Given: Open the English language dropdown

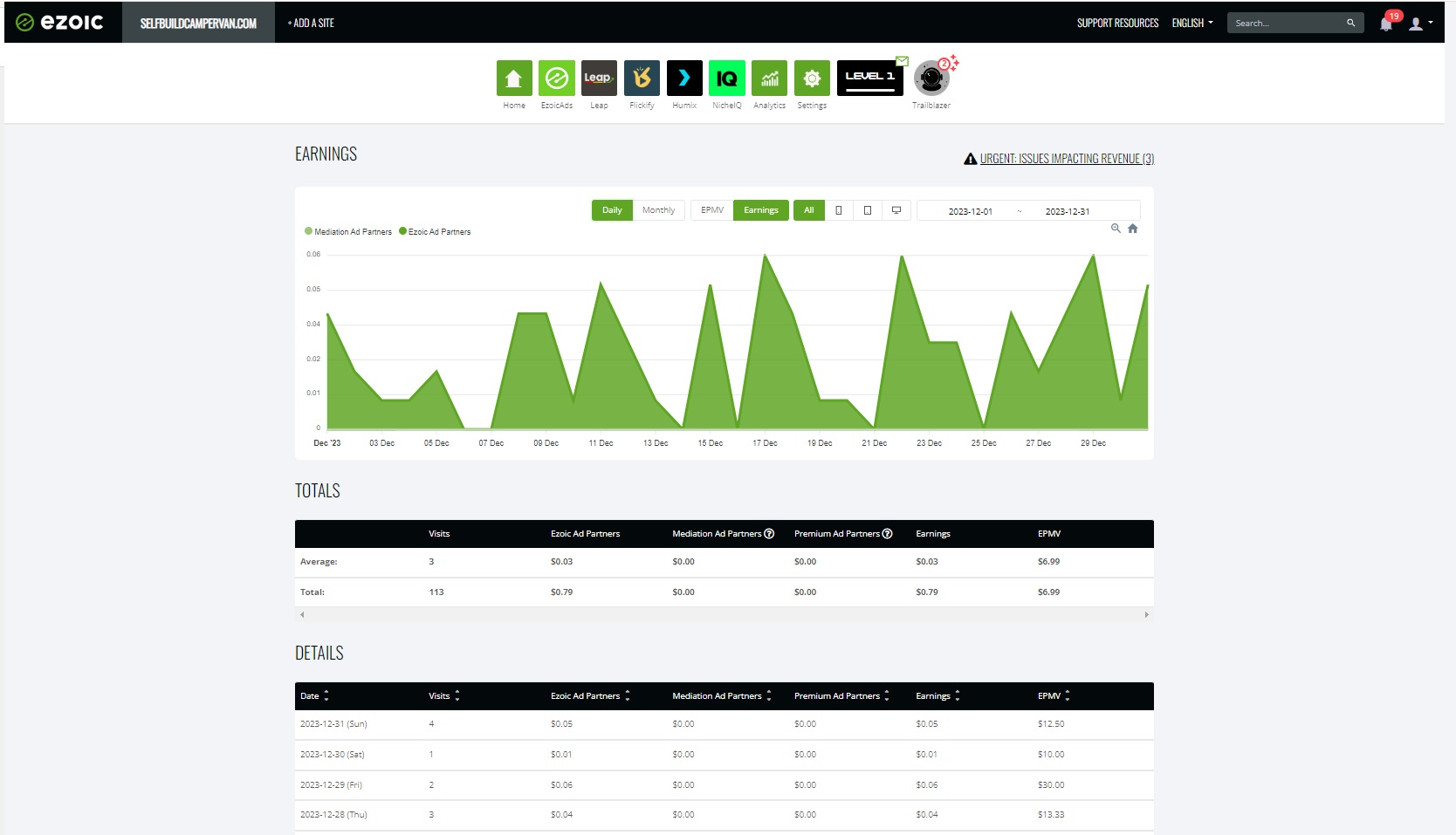Looking at the screenshot, I should (1192, 23).
